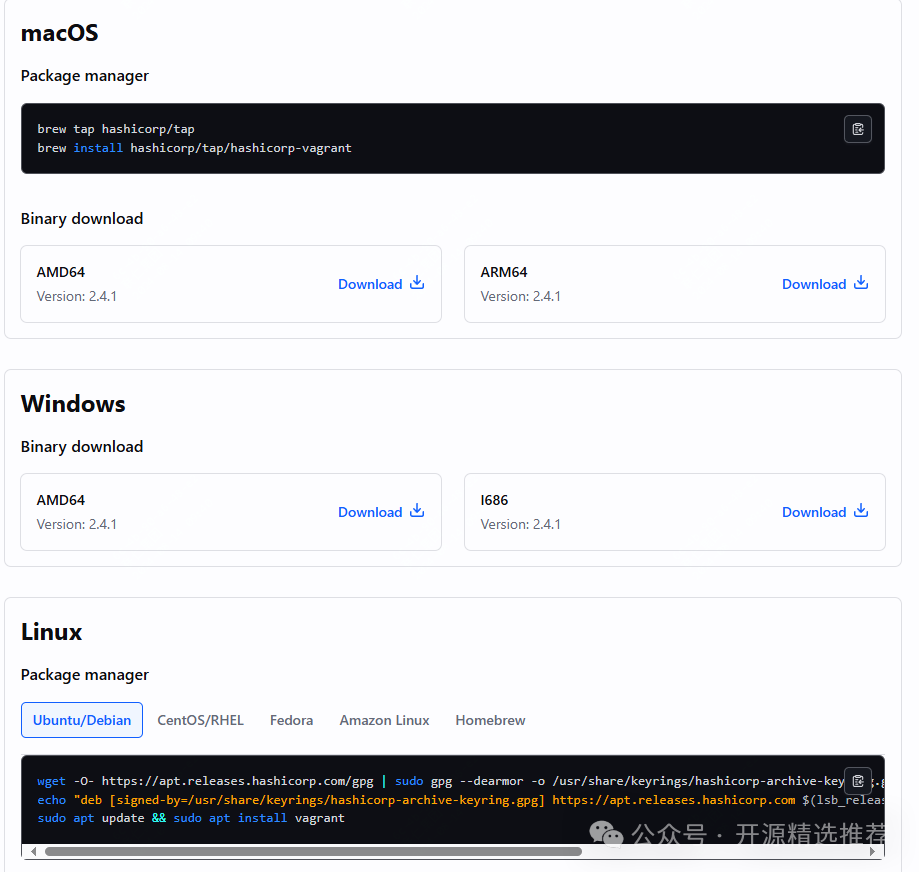Click the code block horizontal scrollbar thumb
The image size is (919, 872).
[x=314, y=851]
